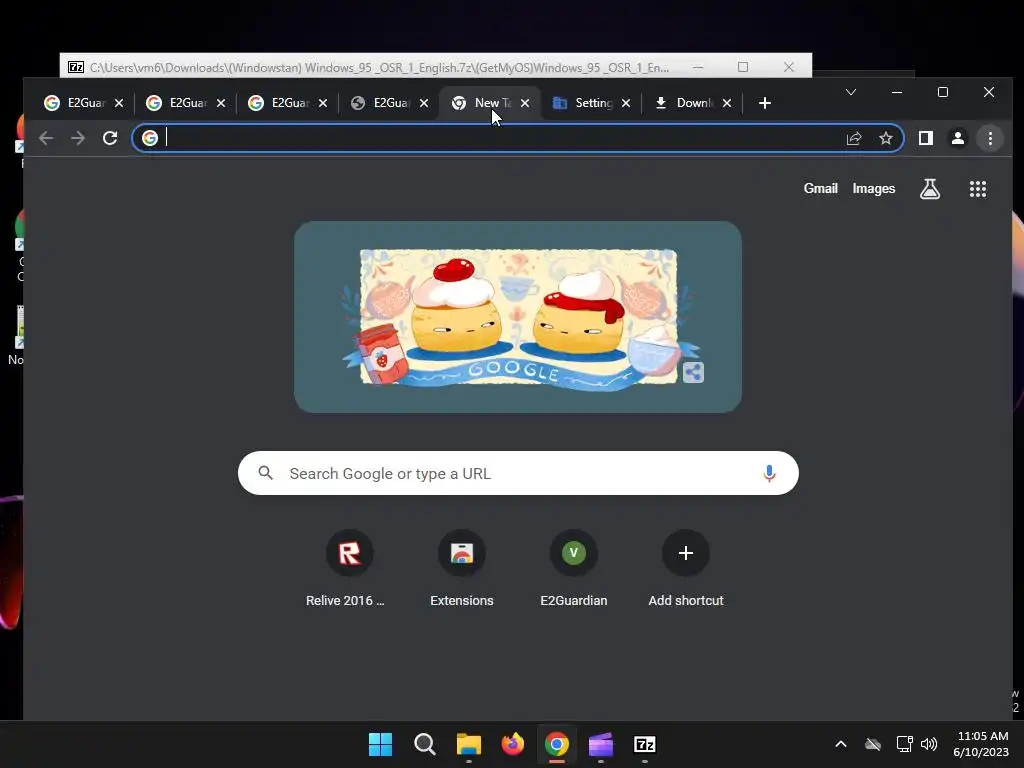Click the browser back arrow
The image size is (1024, 768).
[46, 138]
